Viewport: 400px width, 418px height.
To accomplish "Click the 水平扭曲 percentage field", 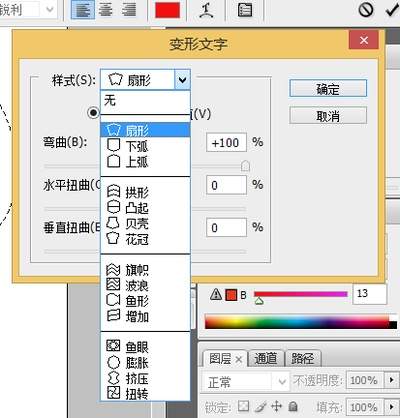I will pyautogui.click(x=226, y=185).
